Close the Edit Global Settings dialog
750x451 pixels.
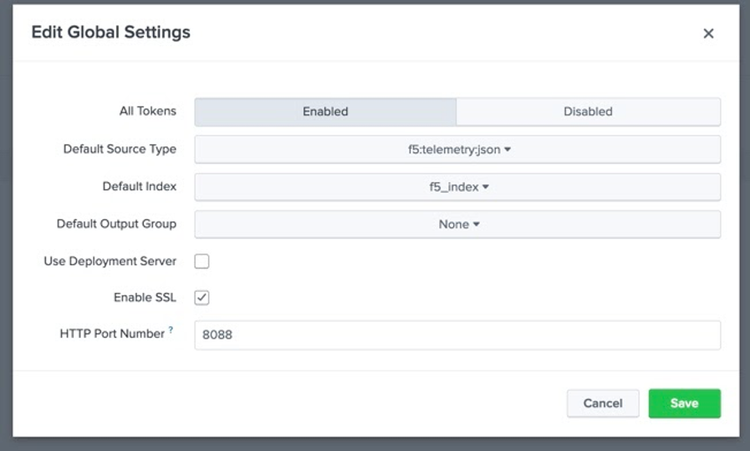[708, 33]
